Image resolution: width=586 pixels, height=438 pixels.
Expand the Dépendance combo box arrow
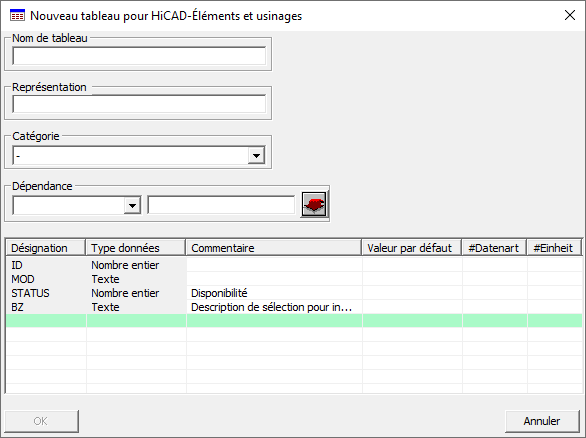[x=132, y=206]
